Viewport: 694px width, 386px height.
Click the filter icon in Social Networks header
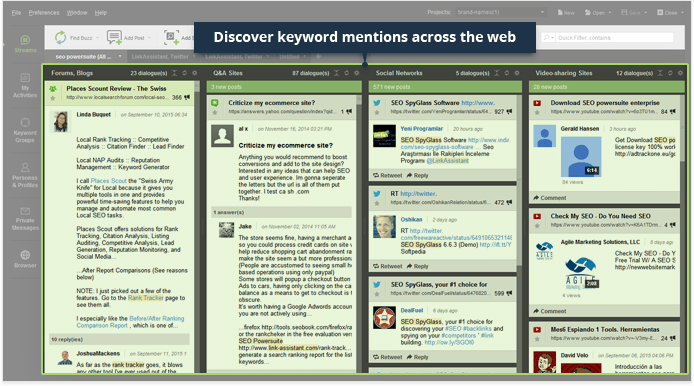point(497,73)
